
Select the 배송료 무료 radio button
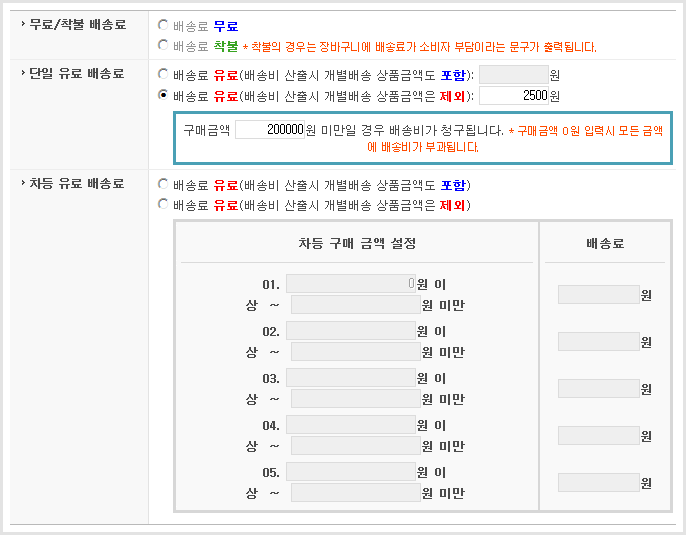(164, 26)
